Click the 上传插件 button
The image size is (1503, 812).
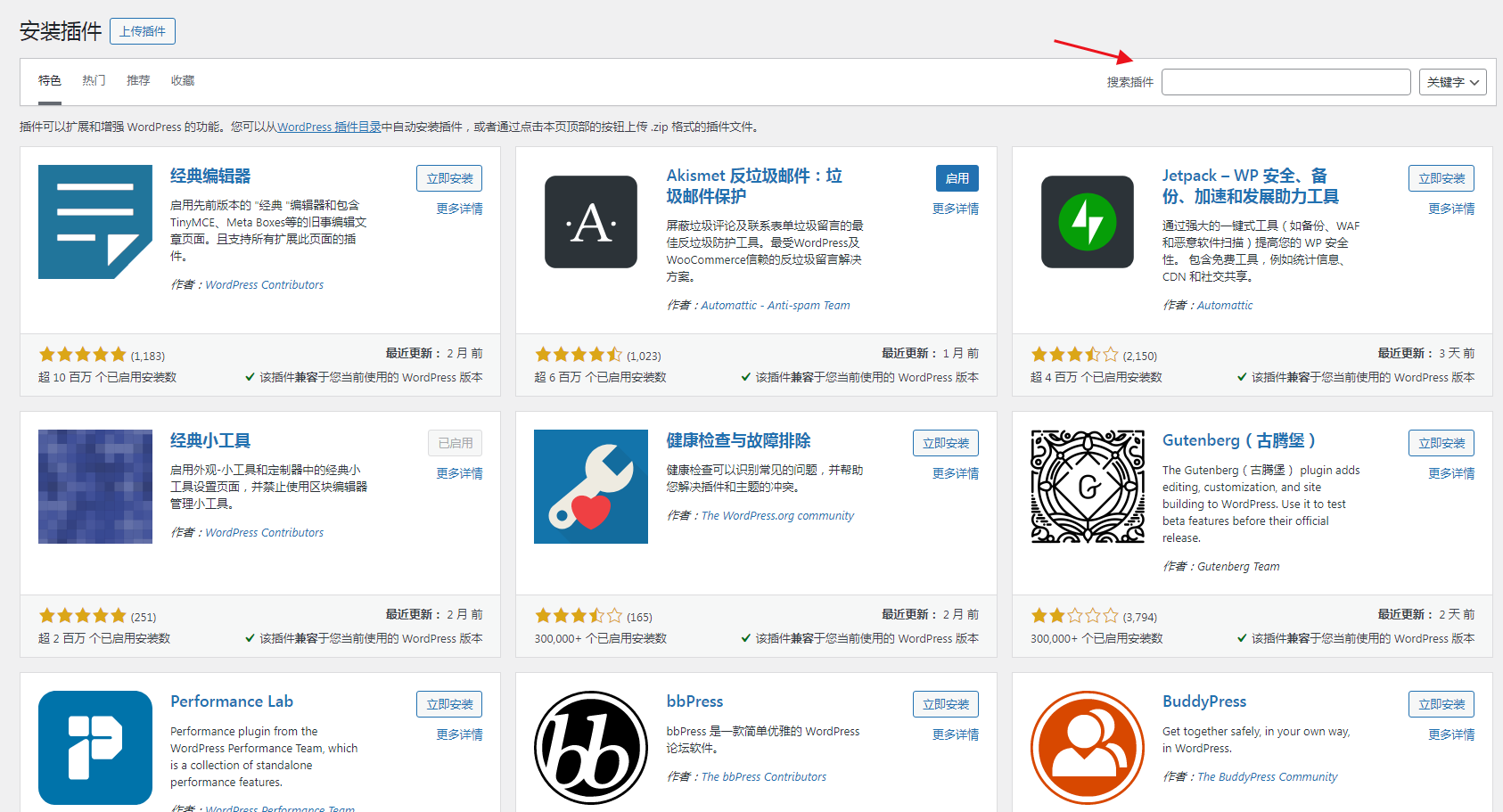coord(143,31)
